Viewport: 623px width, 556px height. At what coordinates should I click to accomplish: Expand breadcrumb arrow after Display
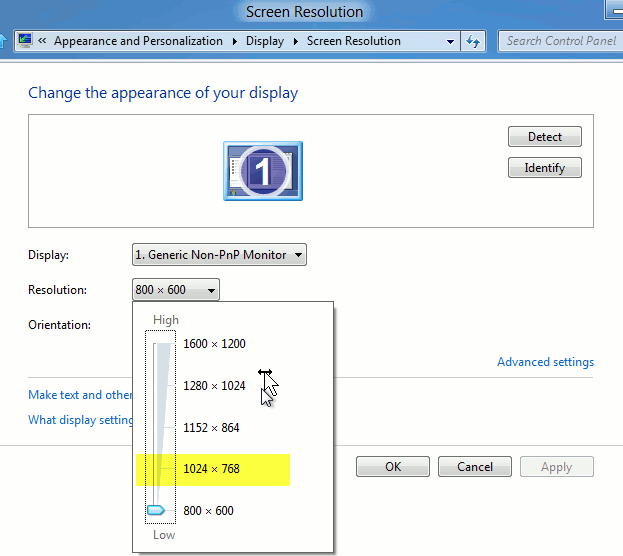[295, 41]
